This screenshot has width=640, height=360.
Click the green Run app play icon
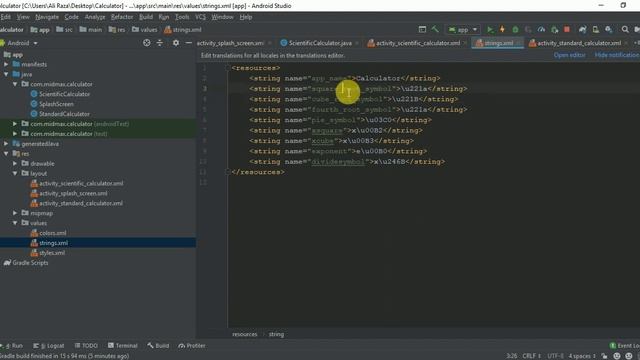pos(490,29)
